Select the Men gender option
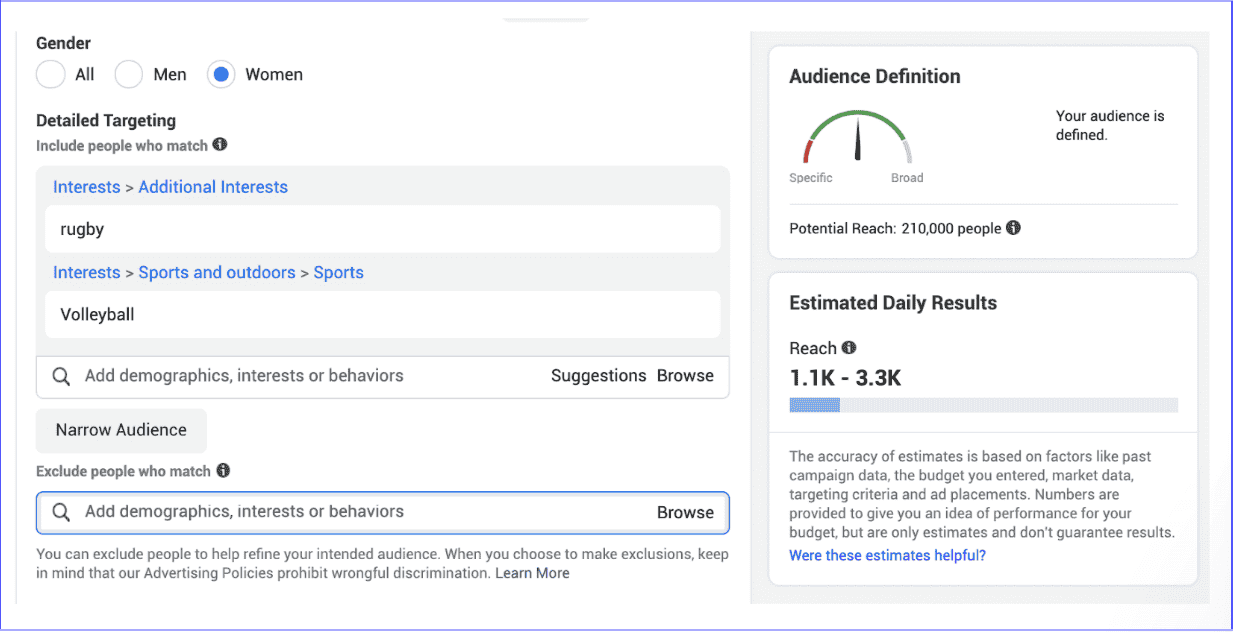 pos(128,74)
